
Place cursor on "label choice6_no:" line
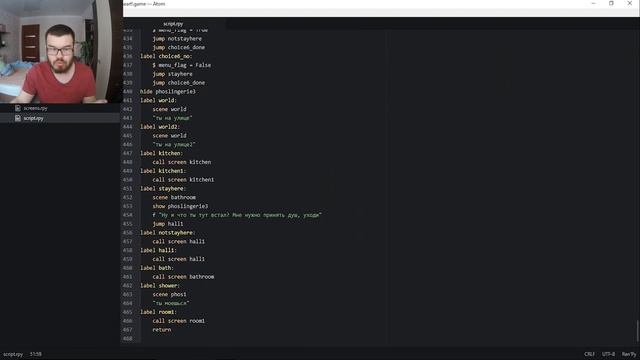[166, 56]
